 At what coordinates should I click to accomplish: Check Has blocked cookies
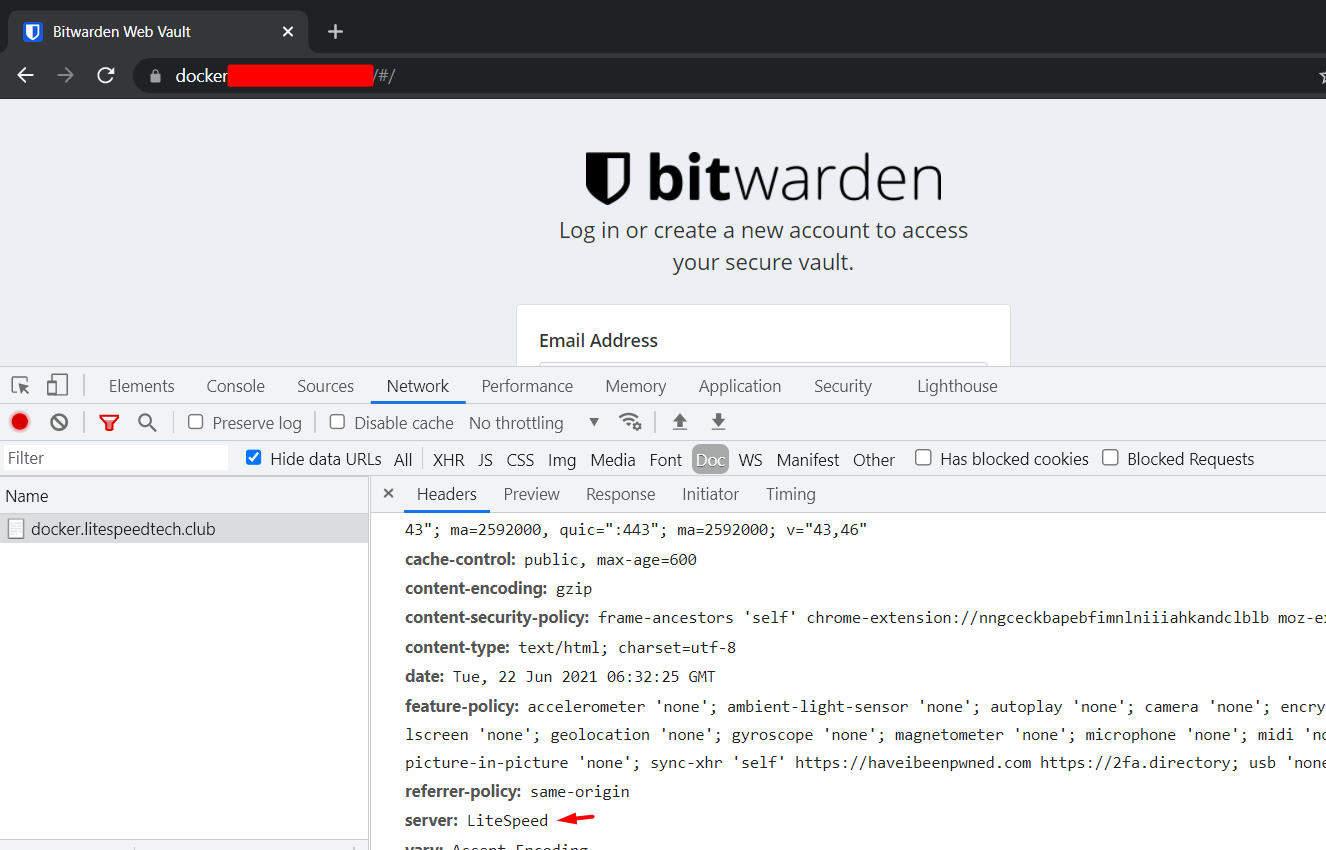[923, 458]
